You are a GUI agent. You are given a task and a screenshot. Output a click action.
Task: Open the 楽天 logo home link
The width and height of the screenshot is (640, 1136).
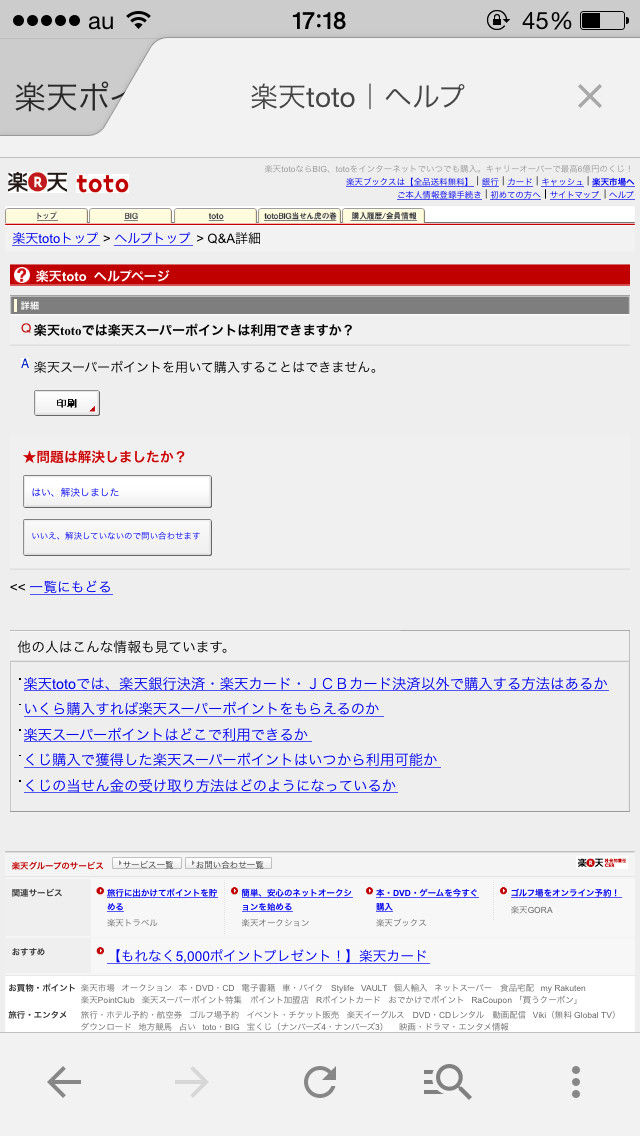pos(38,182)
